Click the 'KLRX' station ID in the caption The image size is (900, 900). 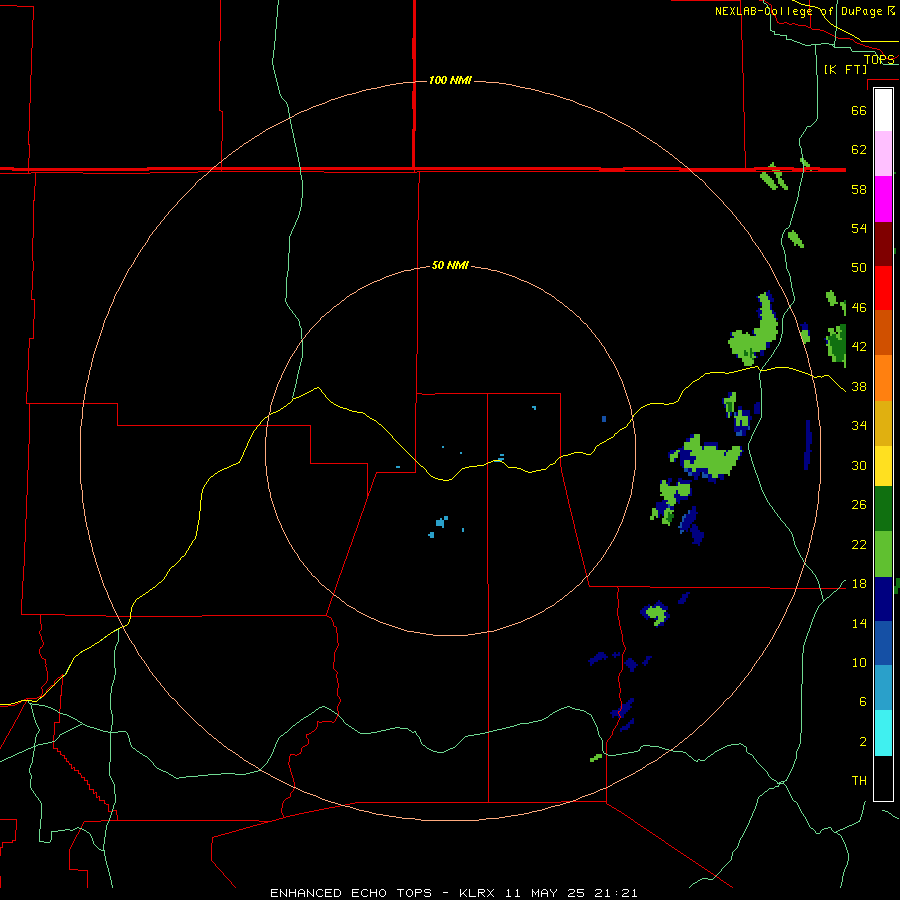tap(478, 893)
